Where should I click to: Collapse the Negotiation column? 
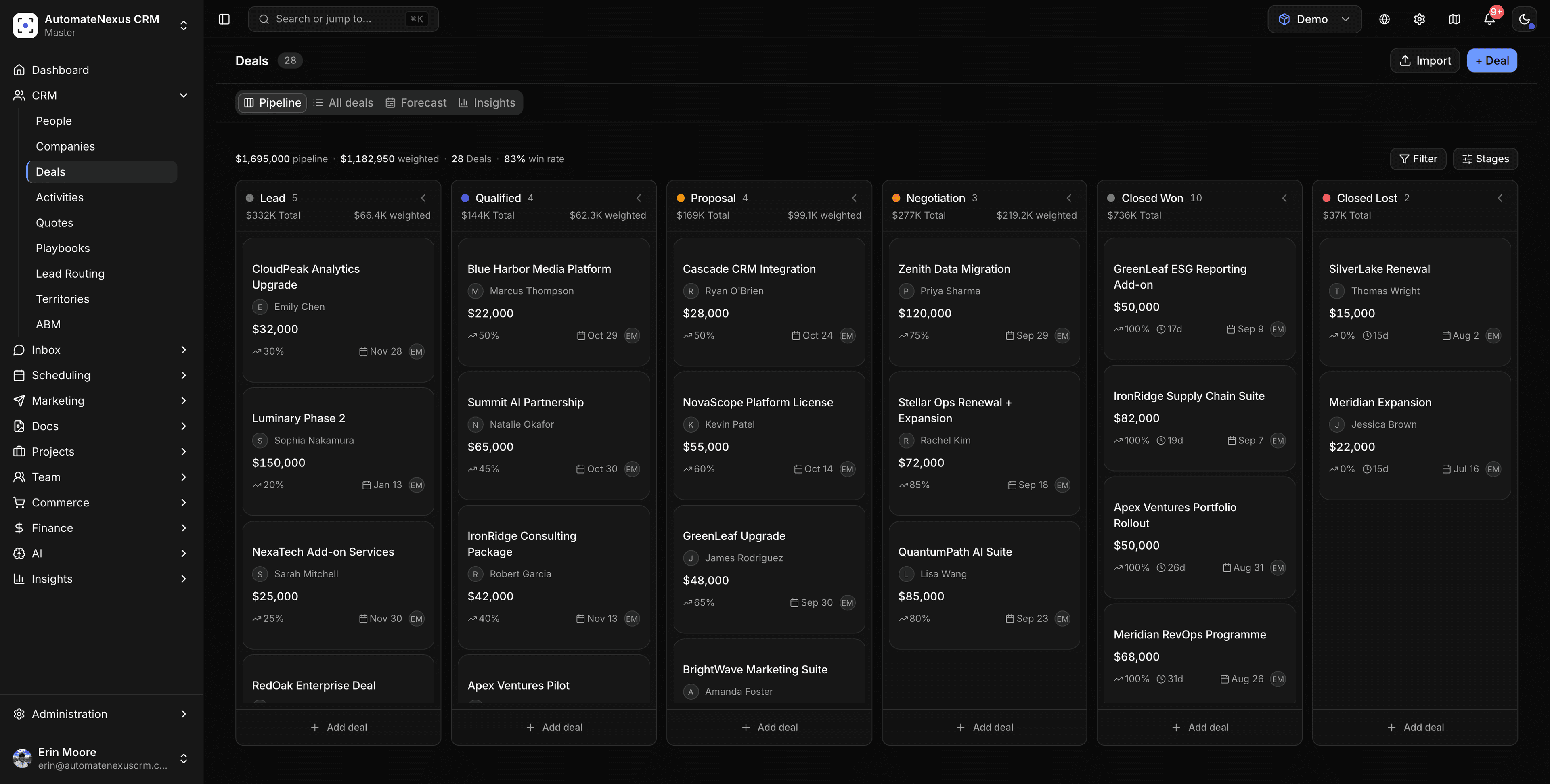[x=1069, y=198]
